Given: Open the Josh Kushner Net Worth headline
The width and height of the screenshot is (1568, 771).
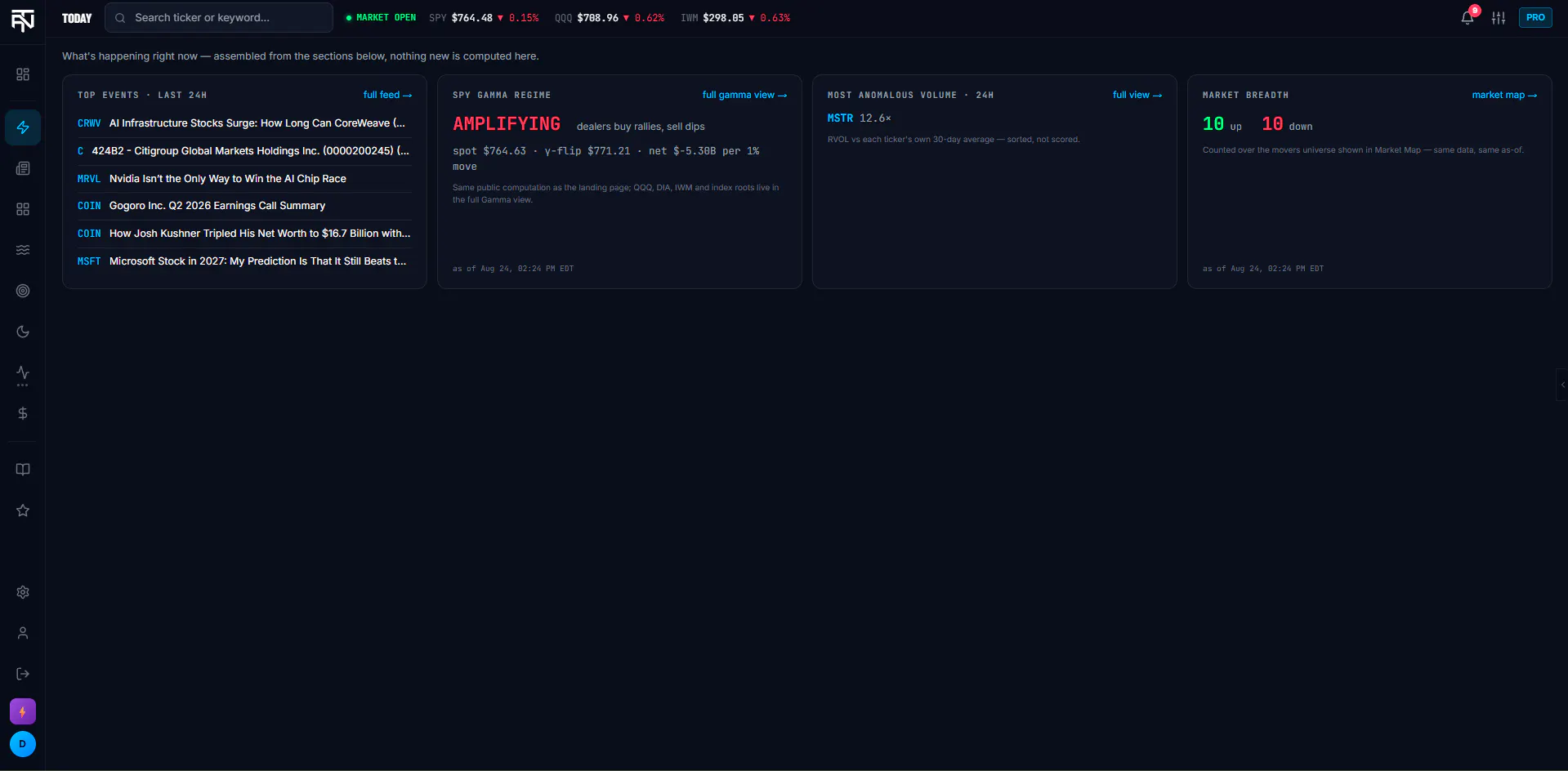Looking at the screenshot, I should (x=244, y=234).
